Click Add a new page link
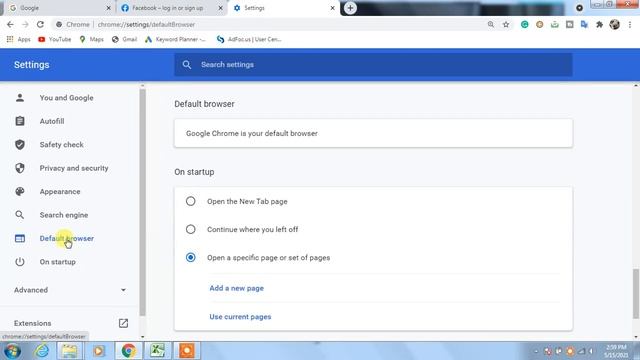This screenshot has width=640, height=360. [x=236, y=288]
